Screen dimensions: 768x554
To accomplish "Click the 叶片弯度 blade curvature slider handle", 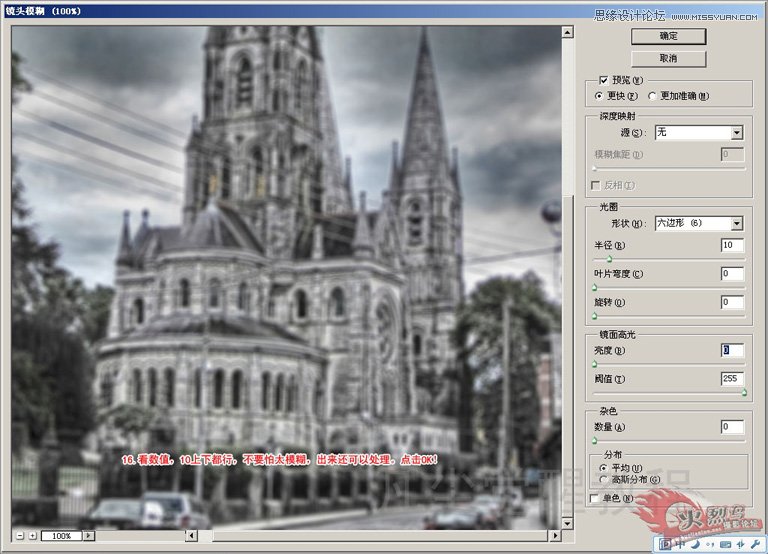I will click(595, 288).
